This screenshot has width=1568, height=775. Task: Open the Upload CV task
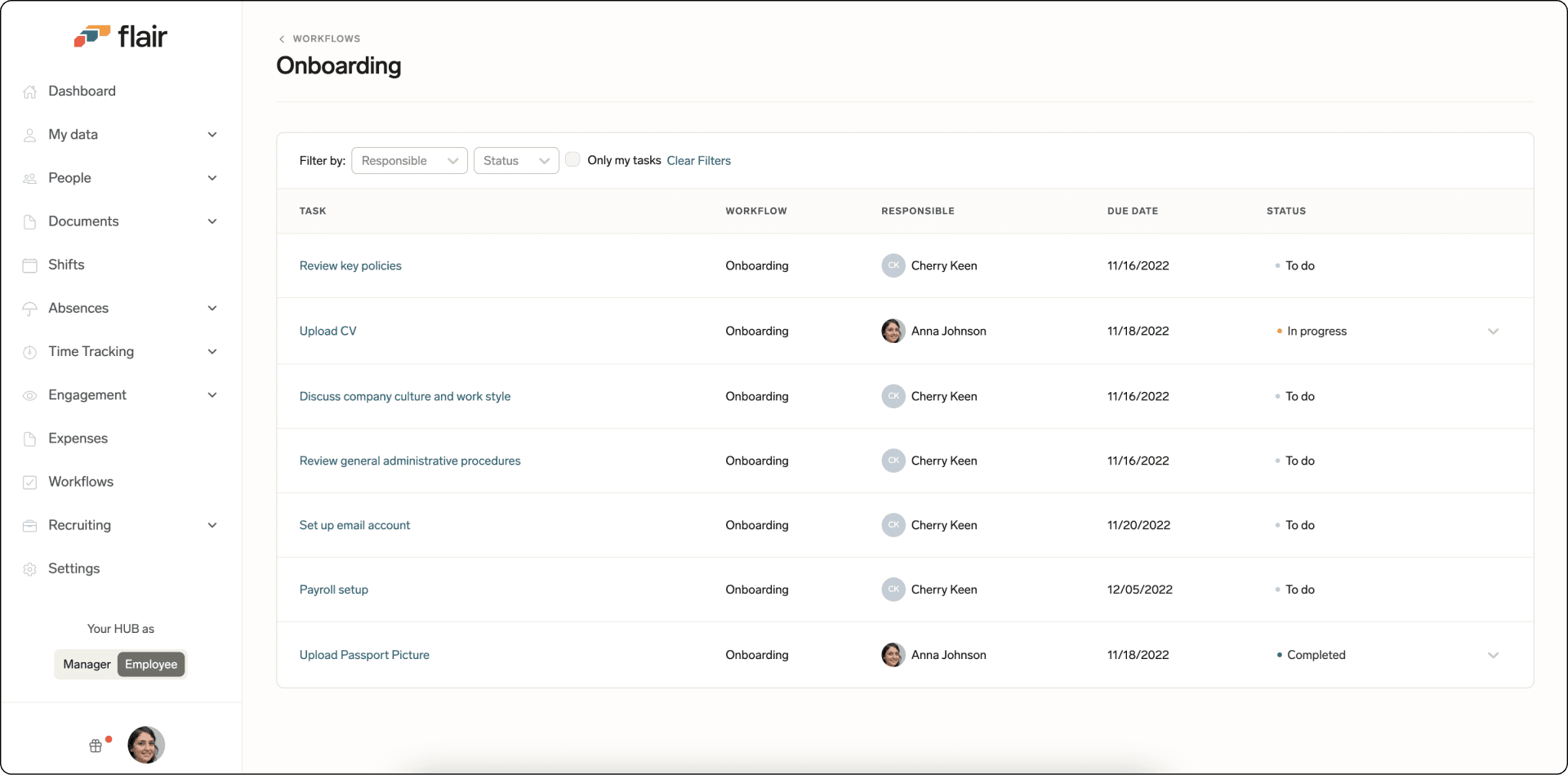[x=327, y=331]
